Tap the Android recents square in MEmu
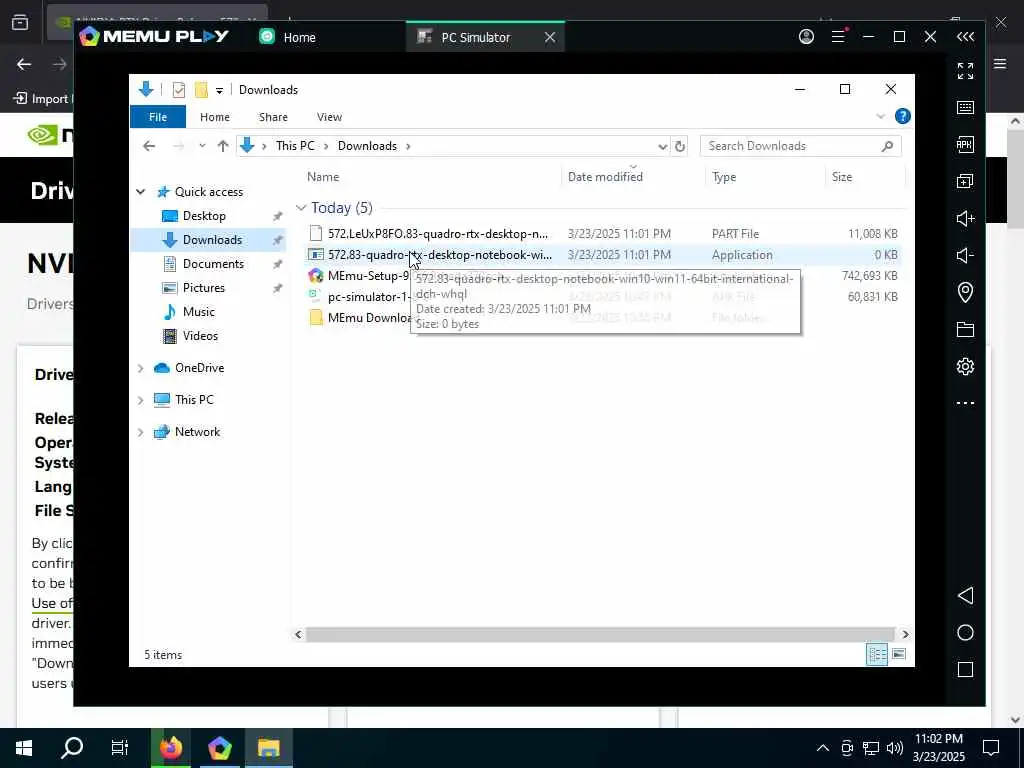This screenshot has height=768, width=1024. coord(965,669)
